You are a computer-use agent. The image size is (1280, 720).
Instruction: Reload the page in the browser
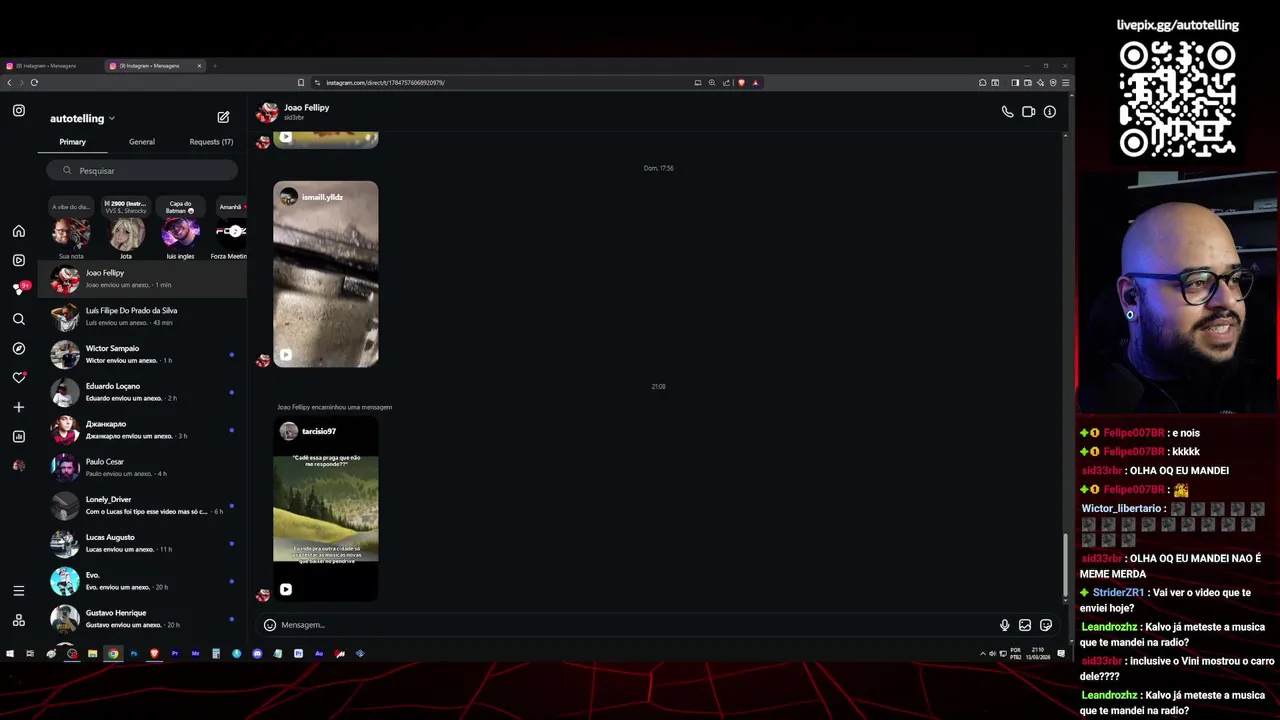34,83
